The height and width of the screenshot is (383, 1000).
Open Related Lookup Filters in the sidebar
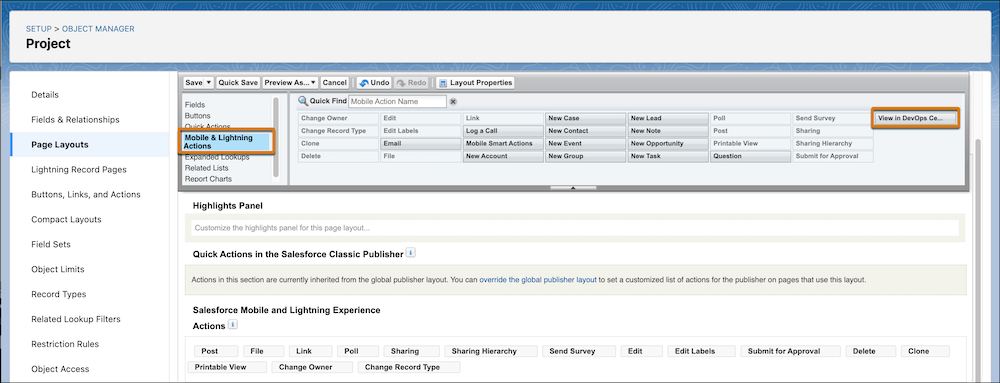(x=76, y=319)
